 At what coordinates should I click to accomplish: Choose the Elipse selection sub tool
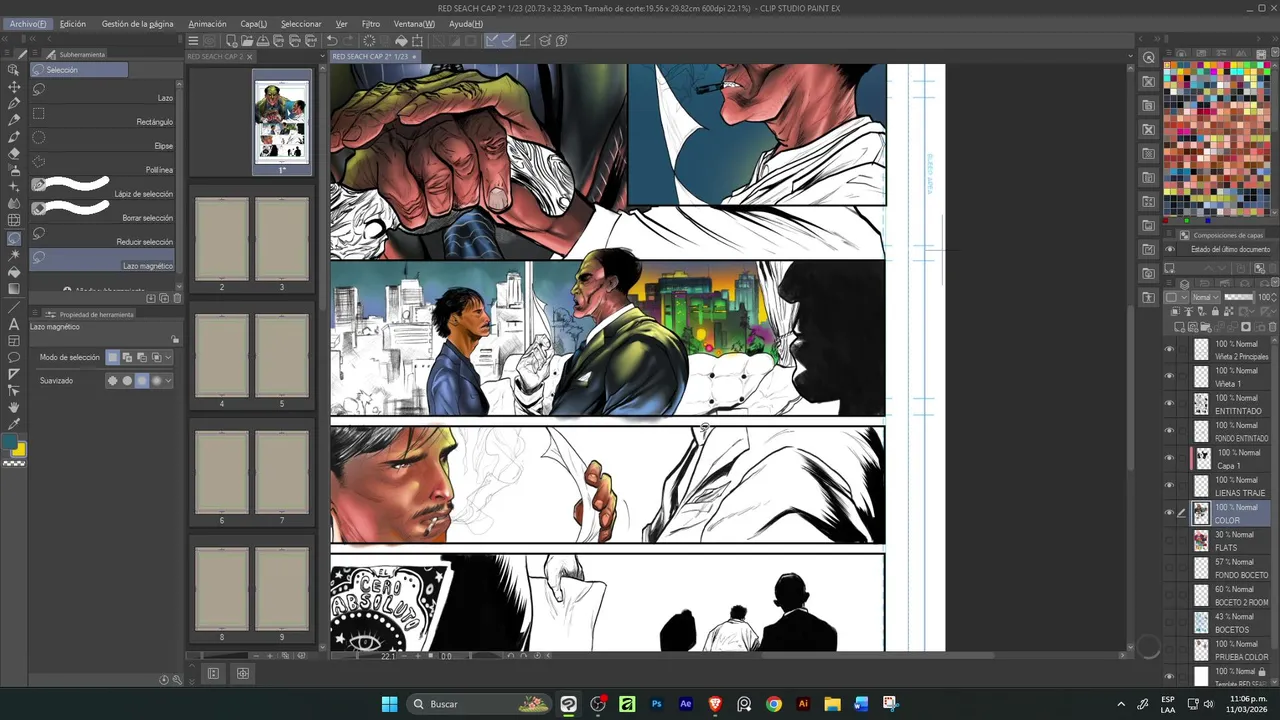pos(103,138)
